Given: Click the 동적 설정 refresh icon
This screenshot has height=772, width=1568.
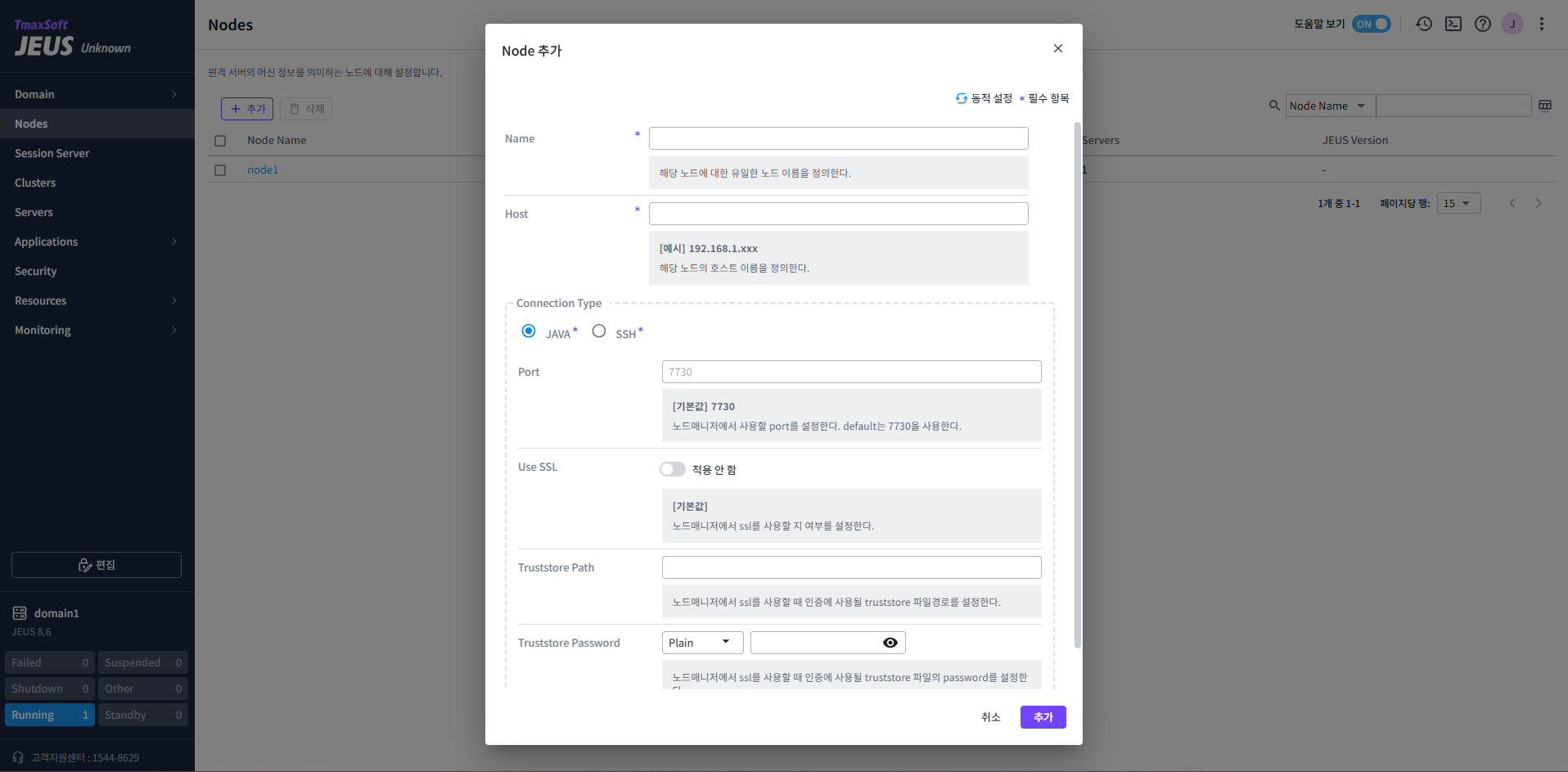Looking at the screenshot, I should click(x=961, y=97).
